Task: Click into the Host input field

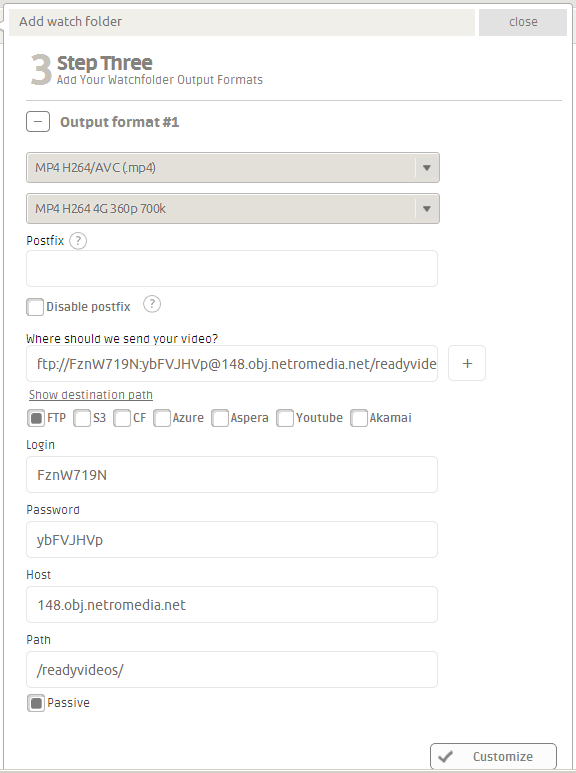Action: coord(232,604)
